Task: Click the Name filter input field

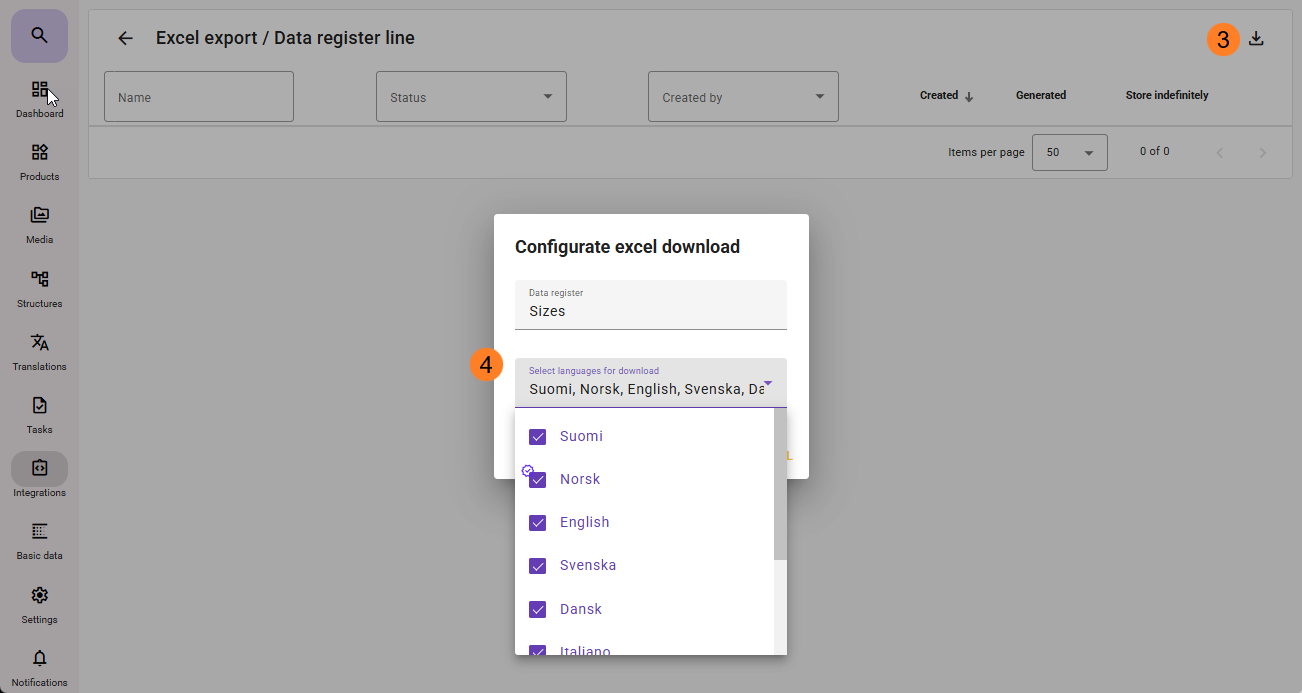Action: point(199,97)
